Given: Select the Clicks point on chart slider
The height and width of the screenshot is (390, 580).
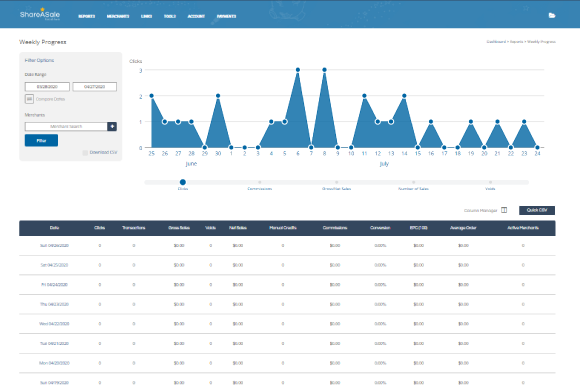Looking at the screenshot, I should click(x=183, y=182).
